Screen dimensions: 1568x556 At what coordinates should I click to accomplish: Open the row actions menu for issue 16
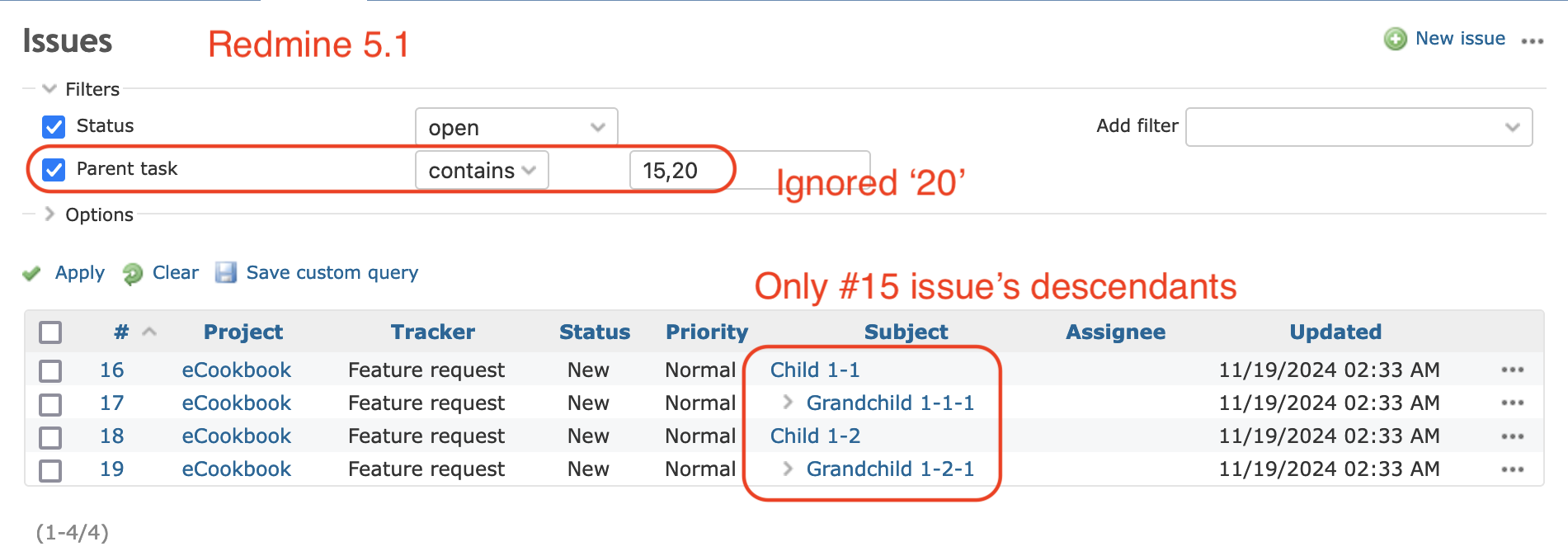[x=1512, y=370]
